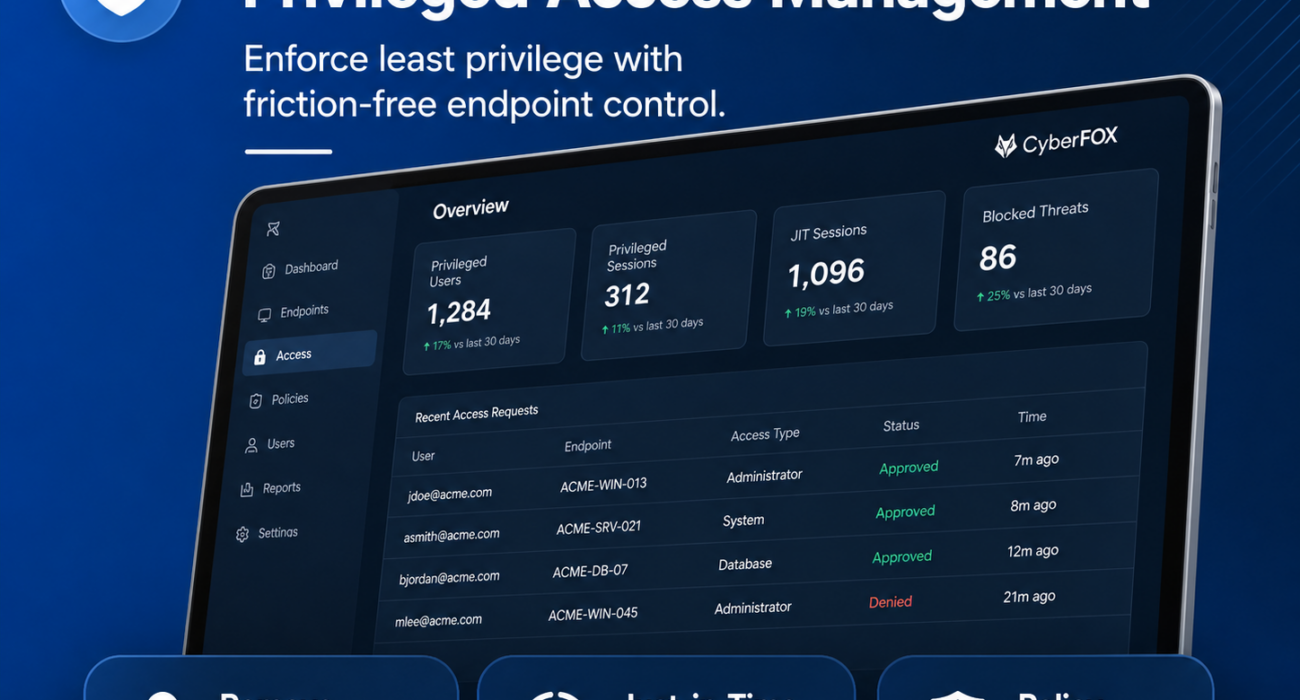Viewport: 1300px width, 700px height.
Task: Select the Access sidebar item
Action: coord(310,354)
